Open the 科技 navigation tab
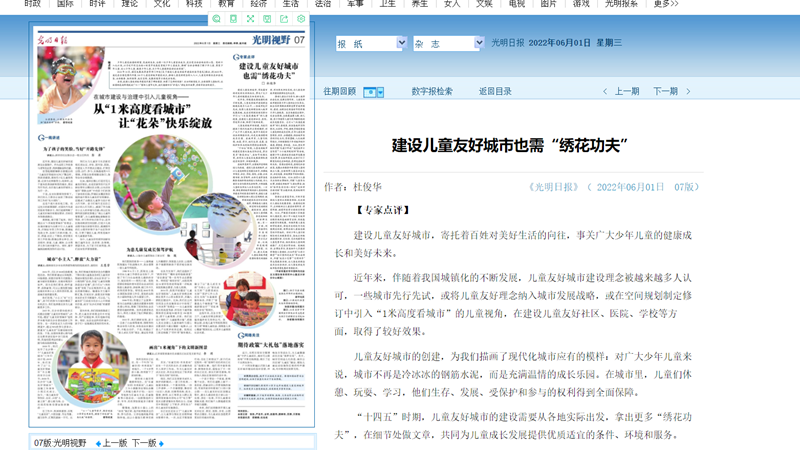 (194, 4)
